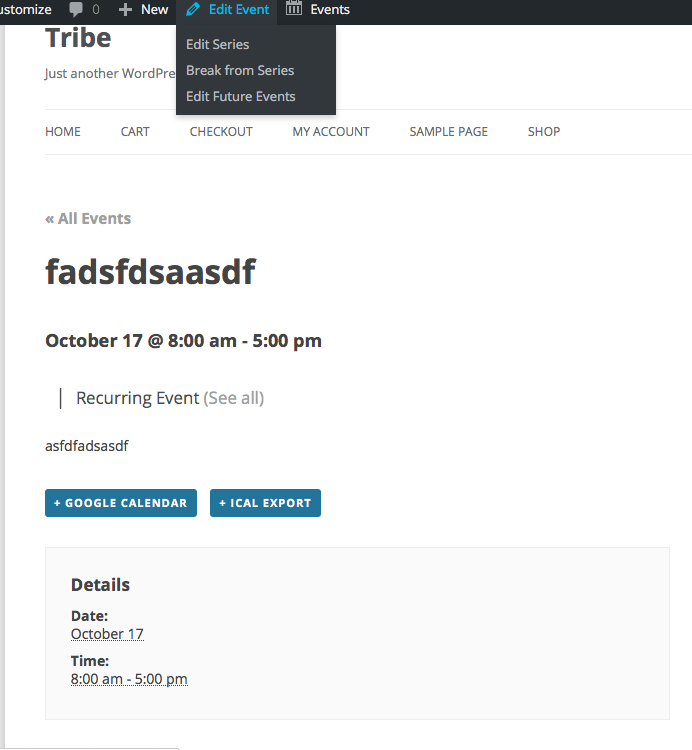Select Edit Series from the dropdown

(217, 44)
